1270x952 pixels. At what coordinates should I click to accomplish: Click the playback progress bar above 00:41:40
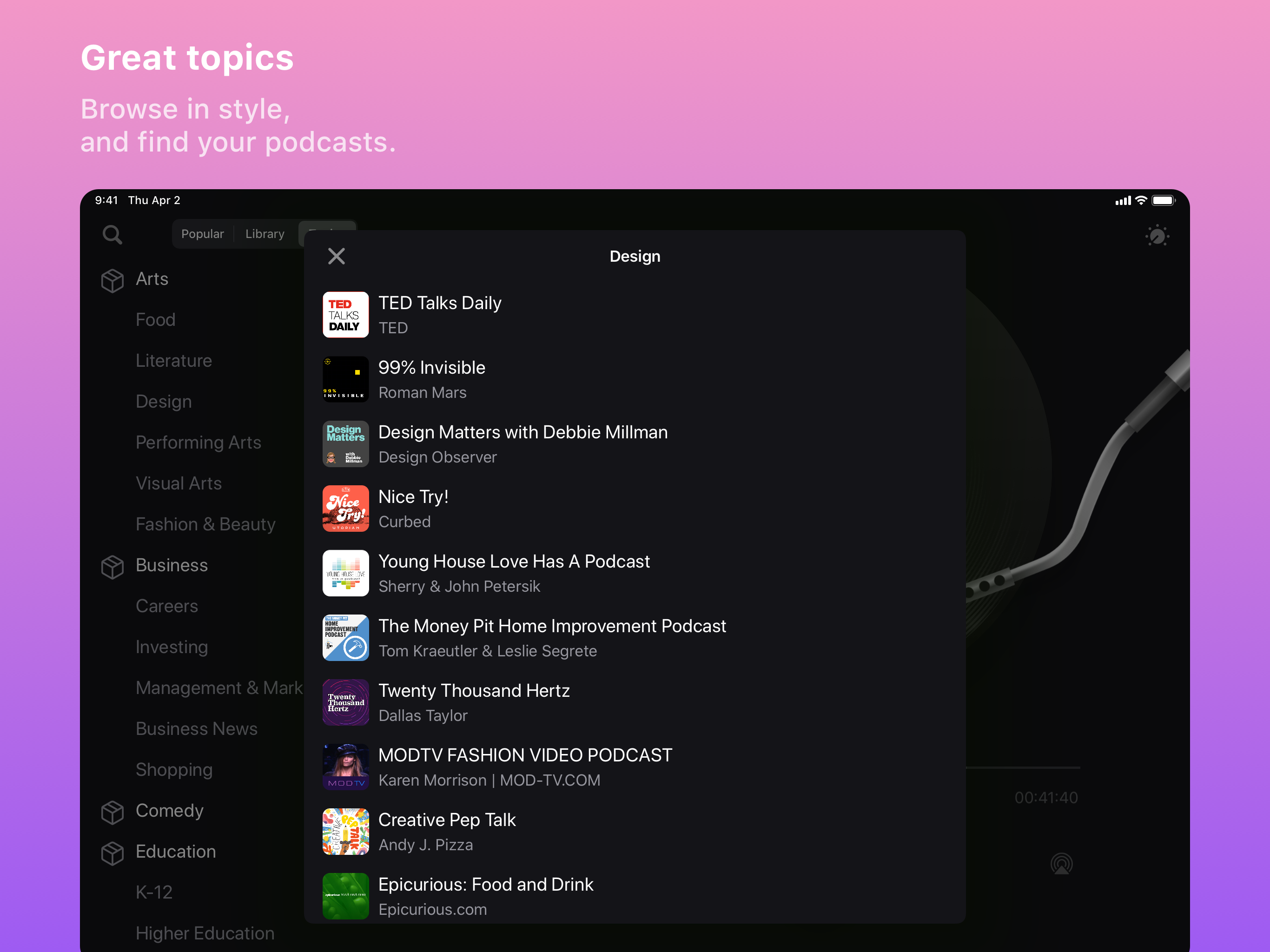tap(1023, 767)
